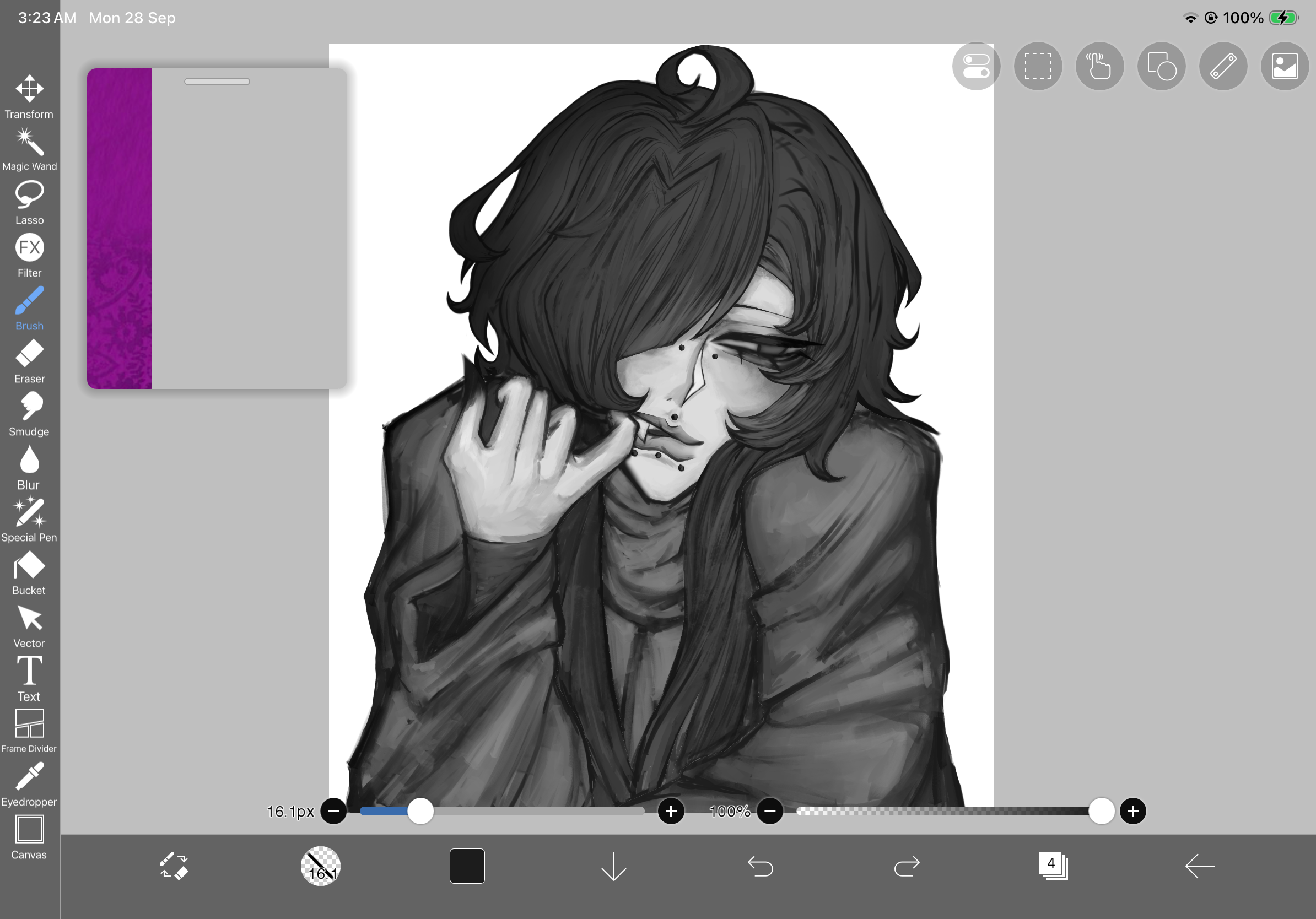This screenshot has height=919, width=1316.
Task: Collapse the tool bar with down arrow
Action: [614, 866]
